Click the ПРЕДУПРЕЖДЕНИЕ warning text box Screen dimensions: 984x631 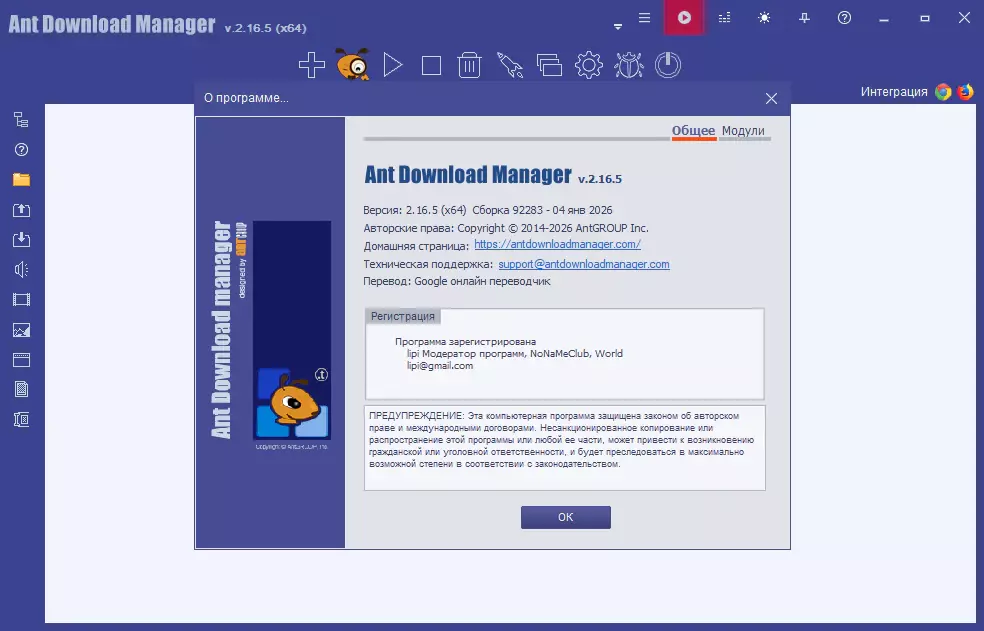[x=565, y=448]
